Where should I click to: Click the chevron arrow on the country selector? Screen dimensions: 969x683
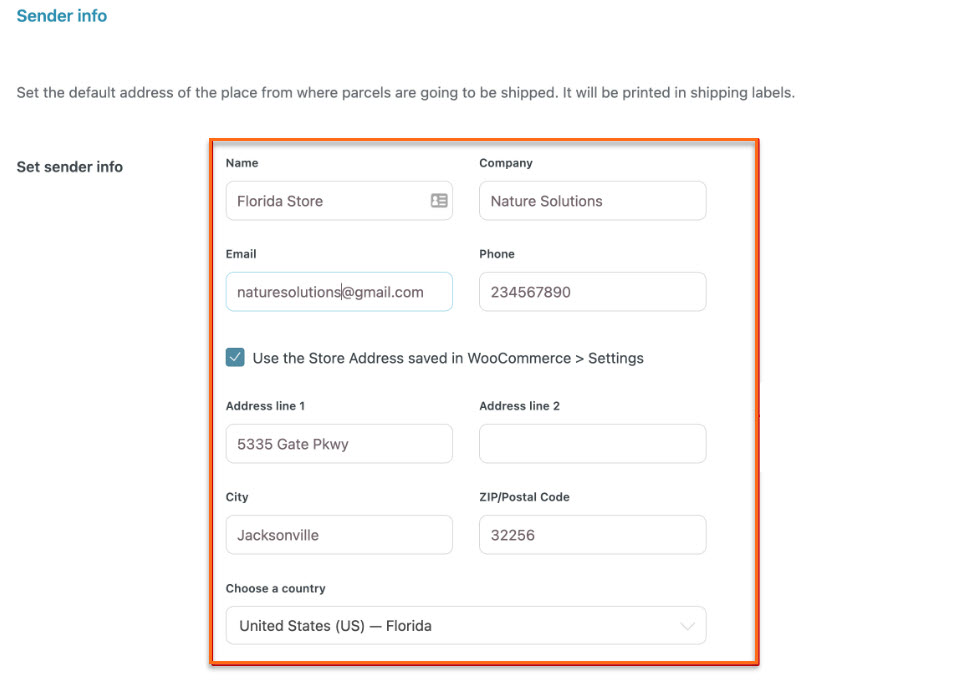tap(687, 626)
